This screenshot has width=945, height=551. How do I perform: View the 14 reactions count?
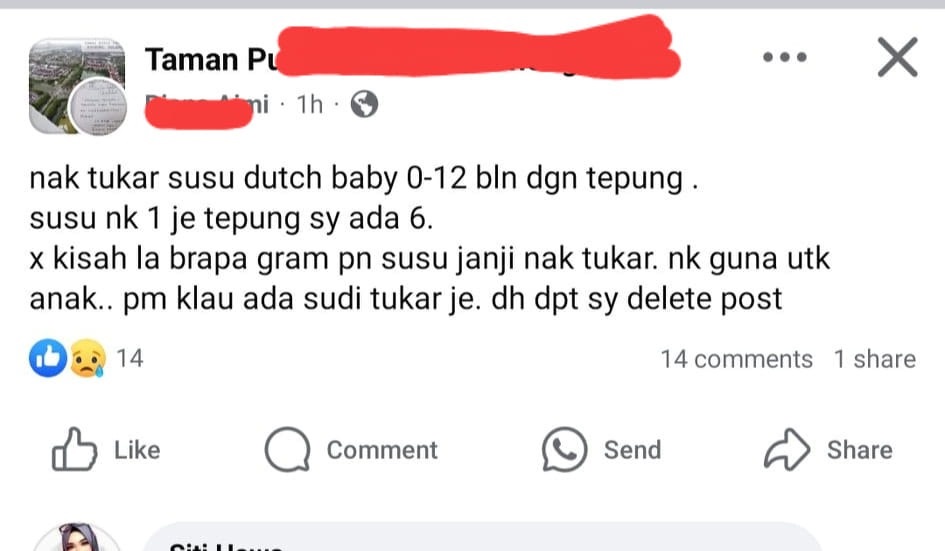(x=130, y=358)
